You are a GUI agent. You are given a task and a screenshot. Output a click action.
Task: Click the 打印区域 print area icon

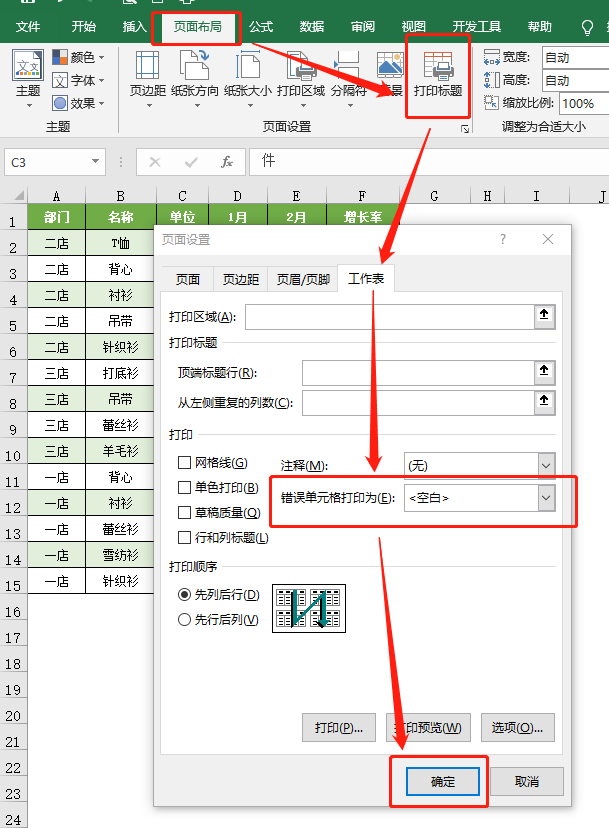[x=301, y=66]
